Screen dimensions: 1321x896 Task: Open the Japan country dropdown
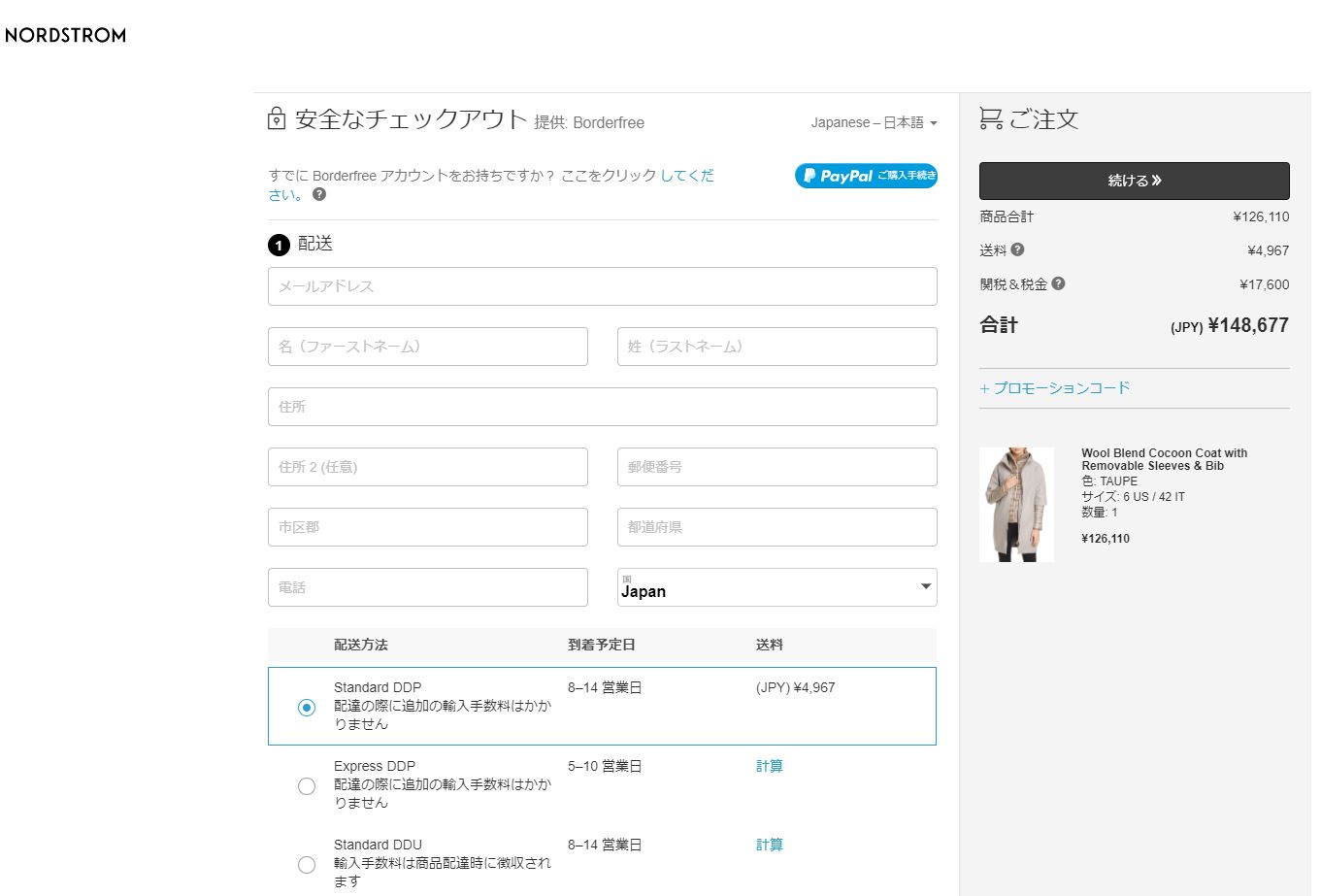[x=777, y=587]
